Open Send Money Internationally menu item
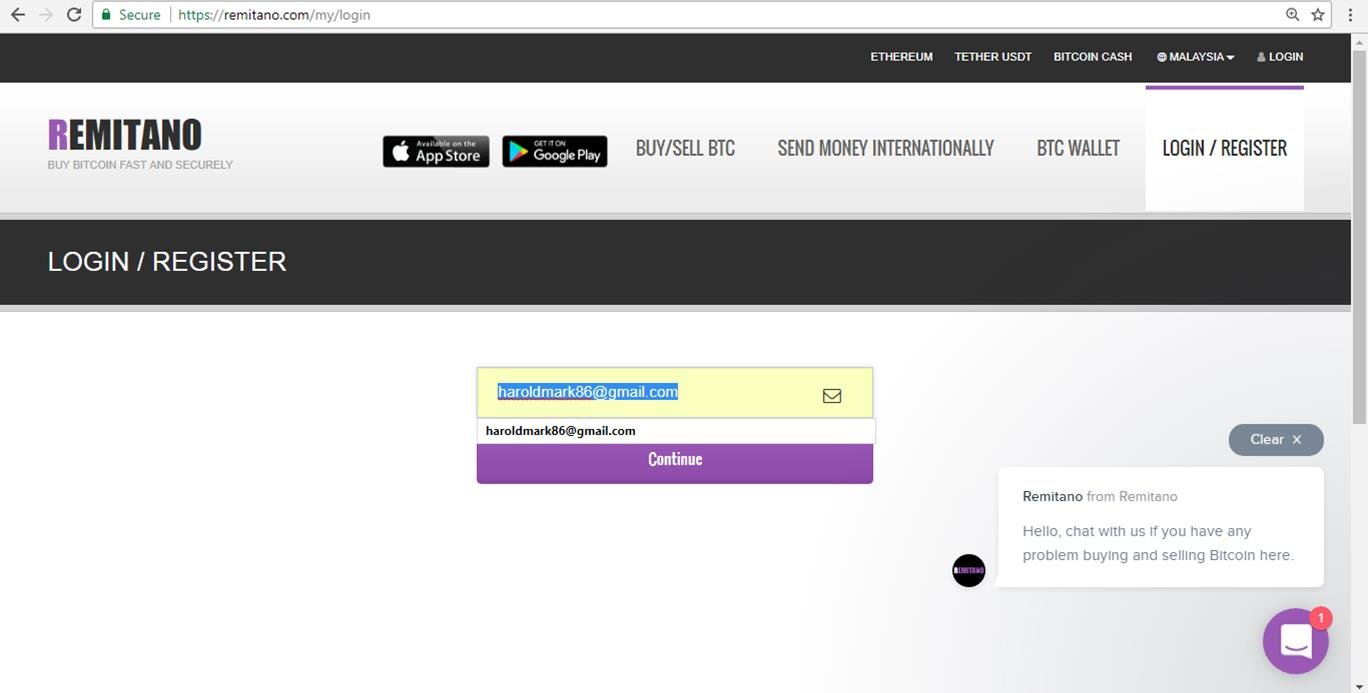The height and width of the screenshot is (693, 1368). (x=886, y=148)
